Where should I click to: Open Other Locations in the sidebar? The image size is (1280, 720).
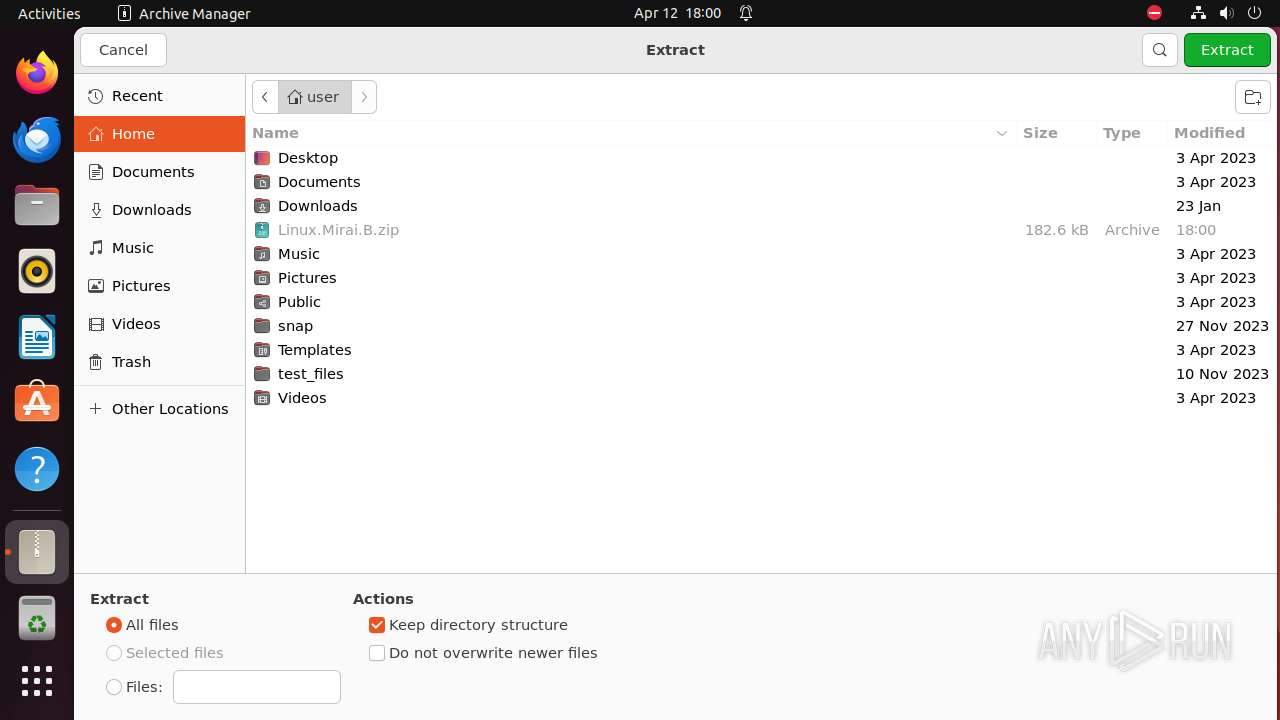pos(160,409)
